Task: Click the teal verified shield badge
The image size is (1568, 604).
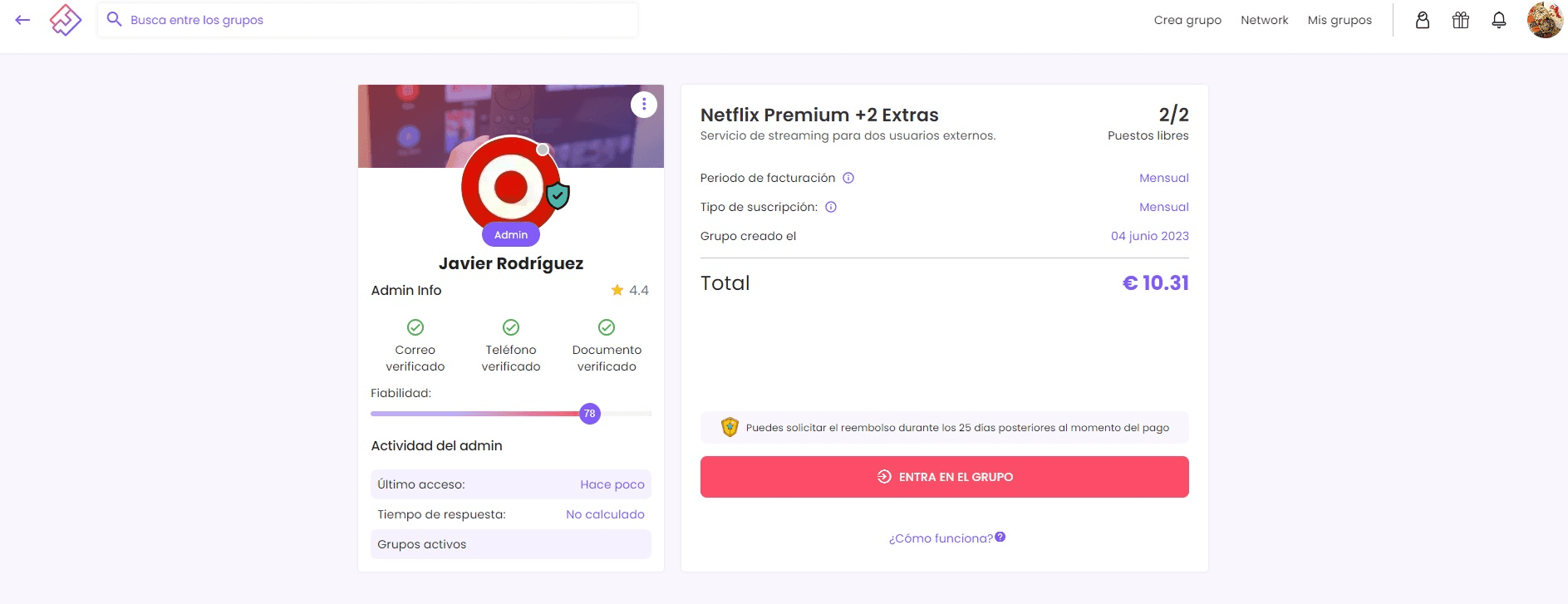Action: coord(558,196)
